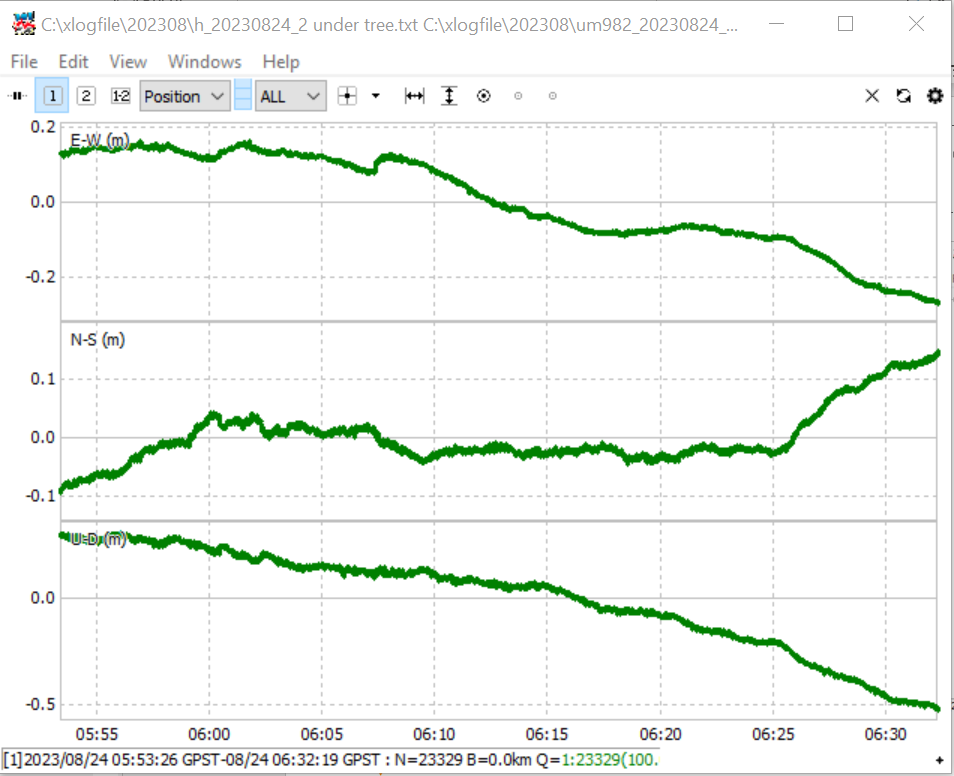This screenshot has width=954, height=776.
Task: Click the plus icon in status bar
Action: click(939, 760)
